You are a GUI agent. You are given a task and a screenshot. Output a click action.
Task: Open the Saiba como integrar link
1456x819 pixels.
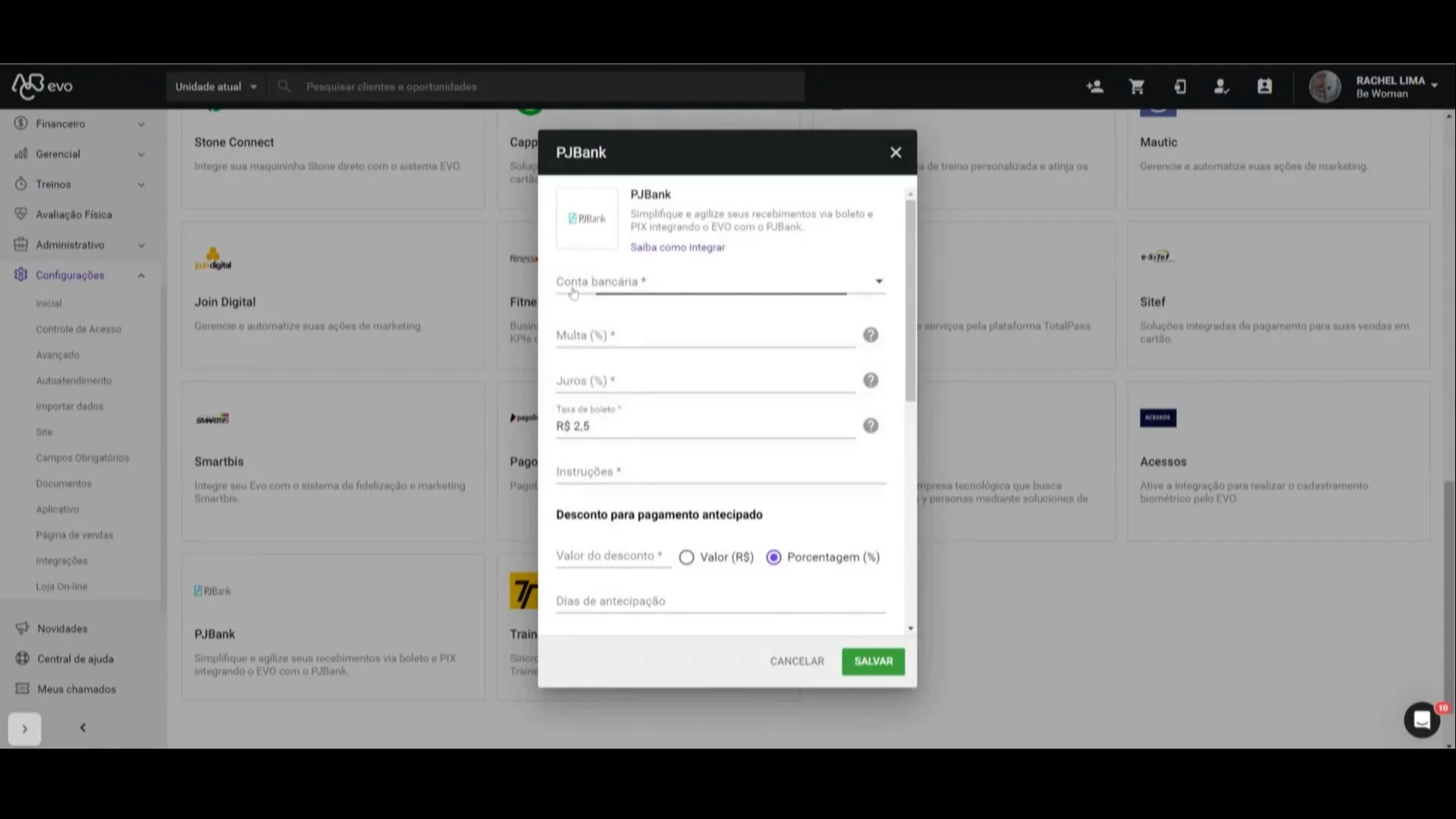point(677,247)
